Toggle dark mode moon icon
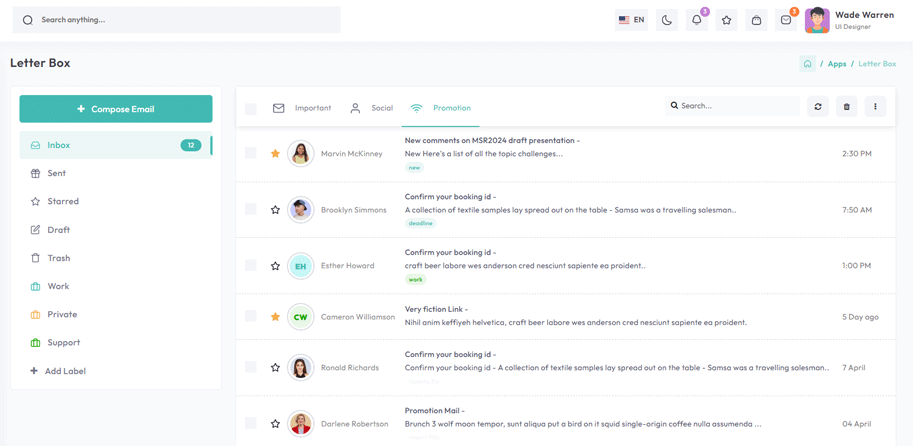The height and width of the screenshot is (446, 913). [667, 20]
